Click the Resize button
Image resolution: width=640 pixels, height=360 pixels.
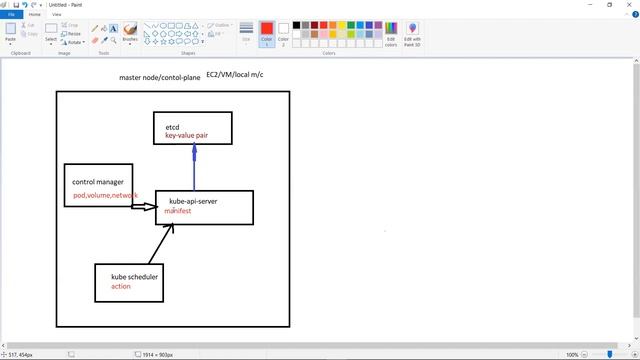point(71,34)
